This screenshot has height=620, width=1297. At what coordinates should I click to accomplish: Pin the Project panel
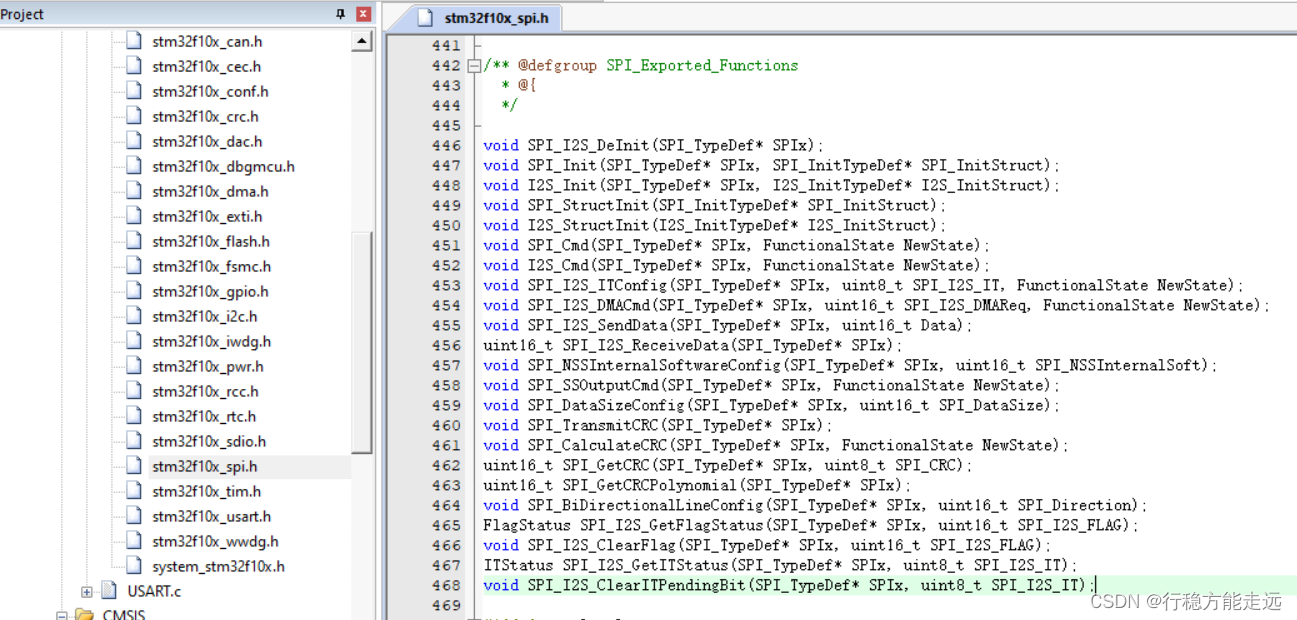341,14
